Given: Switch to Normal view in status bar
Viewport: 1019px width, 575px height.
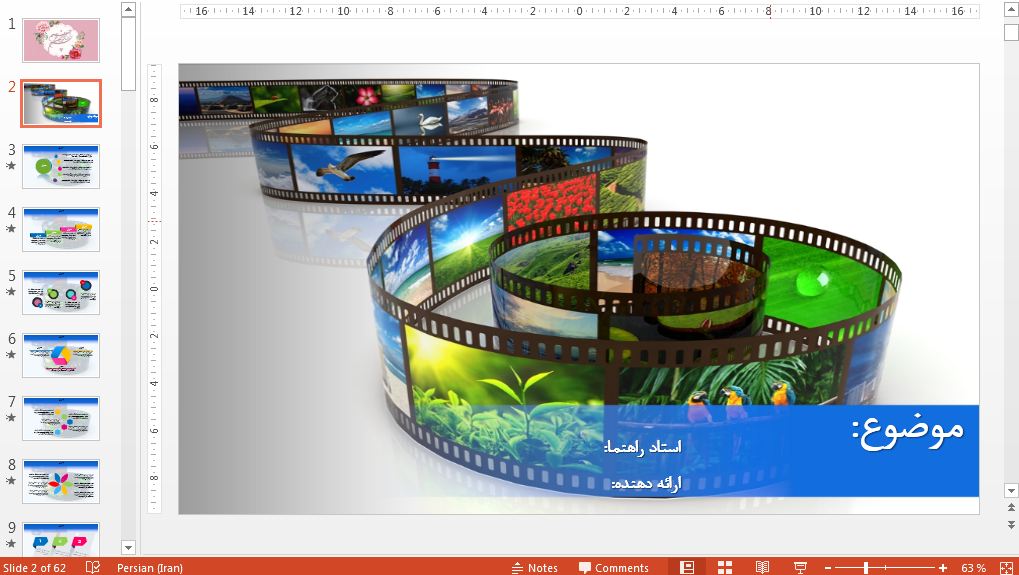Looking at the screenshot, I should pos(687,567).
